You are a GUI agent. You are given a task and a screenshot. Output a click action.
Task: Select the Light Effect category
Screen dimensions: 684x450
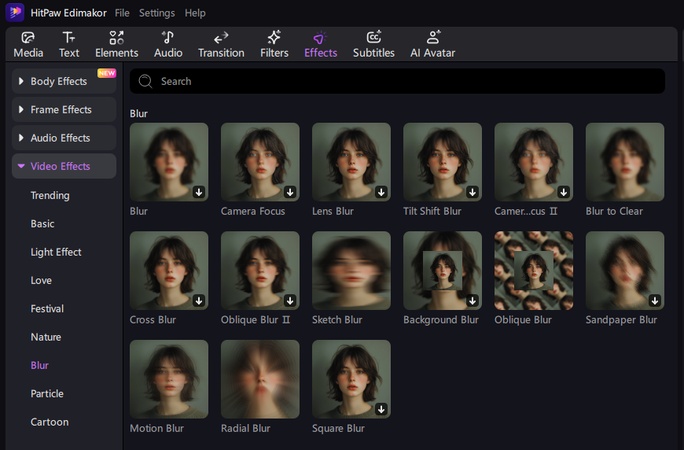click(x=56, y=252)
